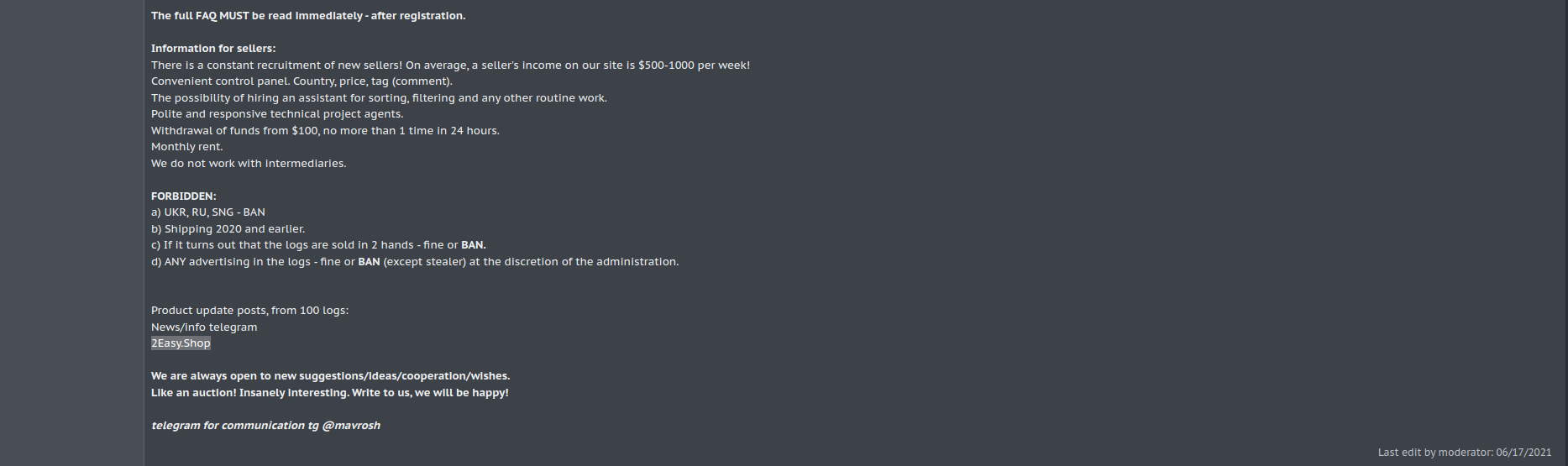Click the bold BAN in the advertising rule
Screen dimensions: 1568x466
[369, 262]
